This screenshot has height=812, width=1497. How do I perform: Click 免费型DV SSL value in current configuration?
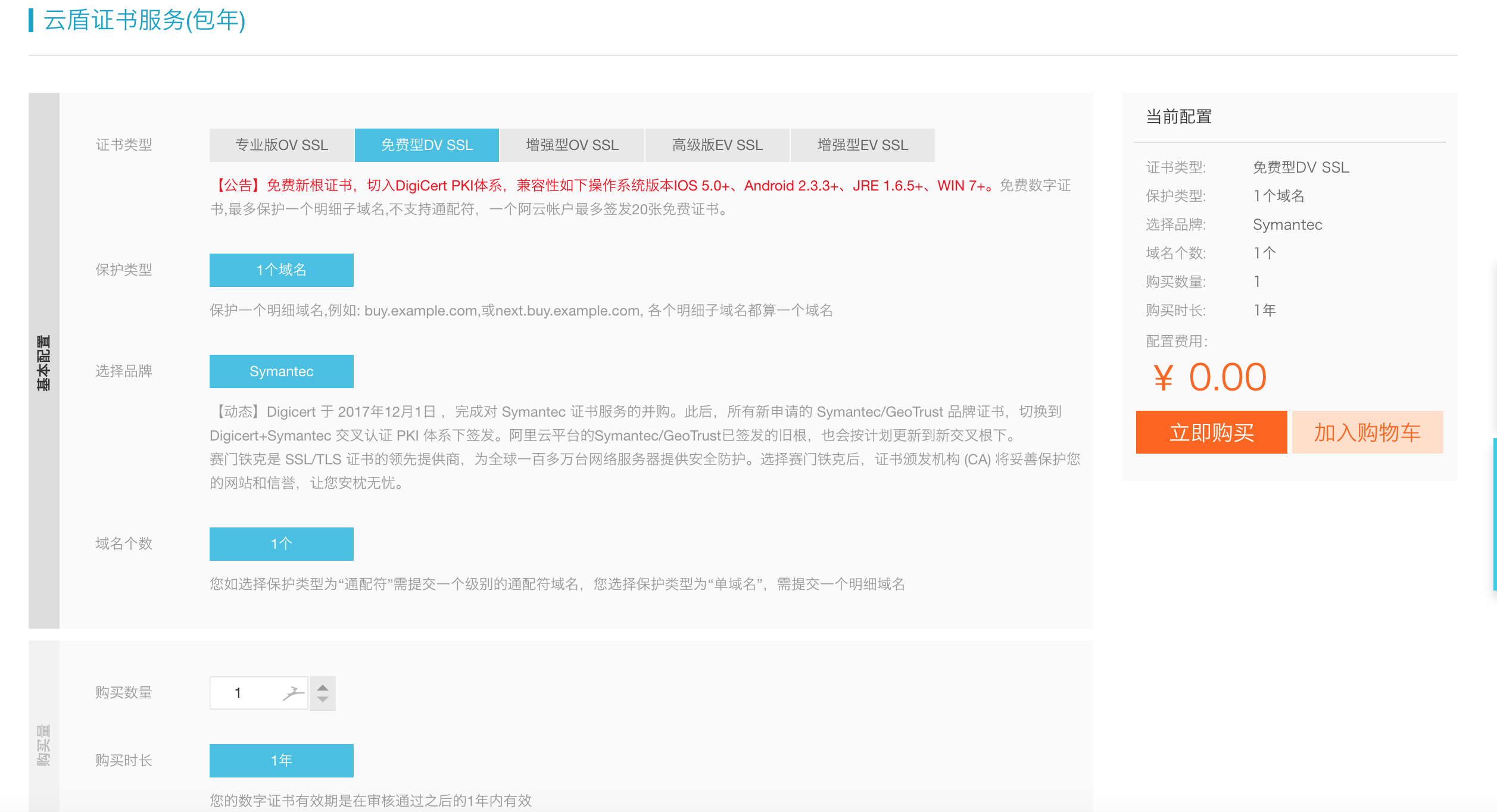[1301, 168]
